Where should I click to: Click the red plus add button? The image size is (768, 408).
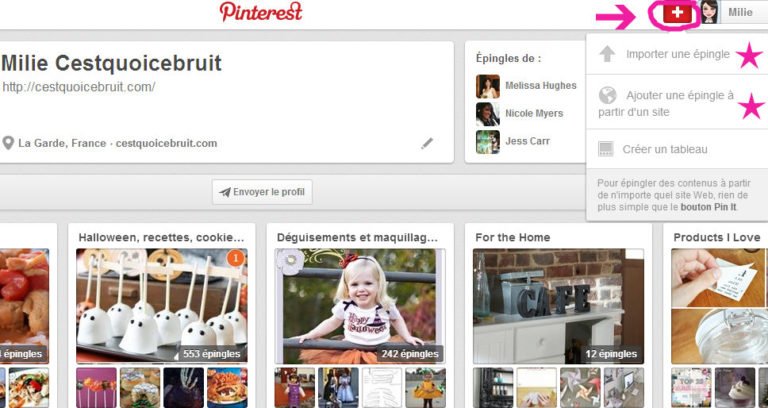[x=677, y=13]
